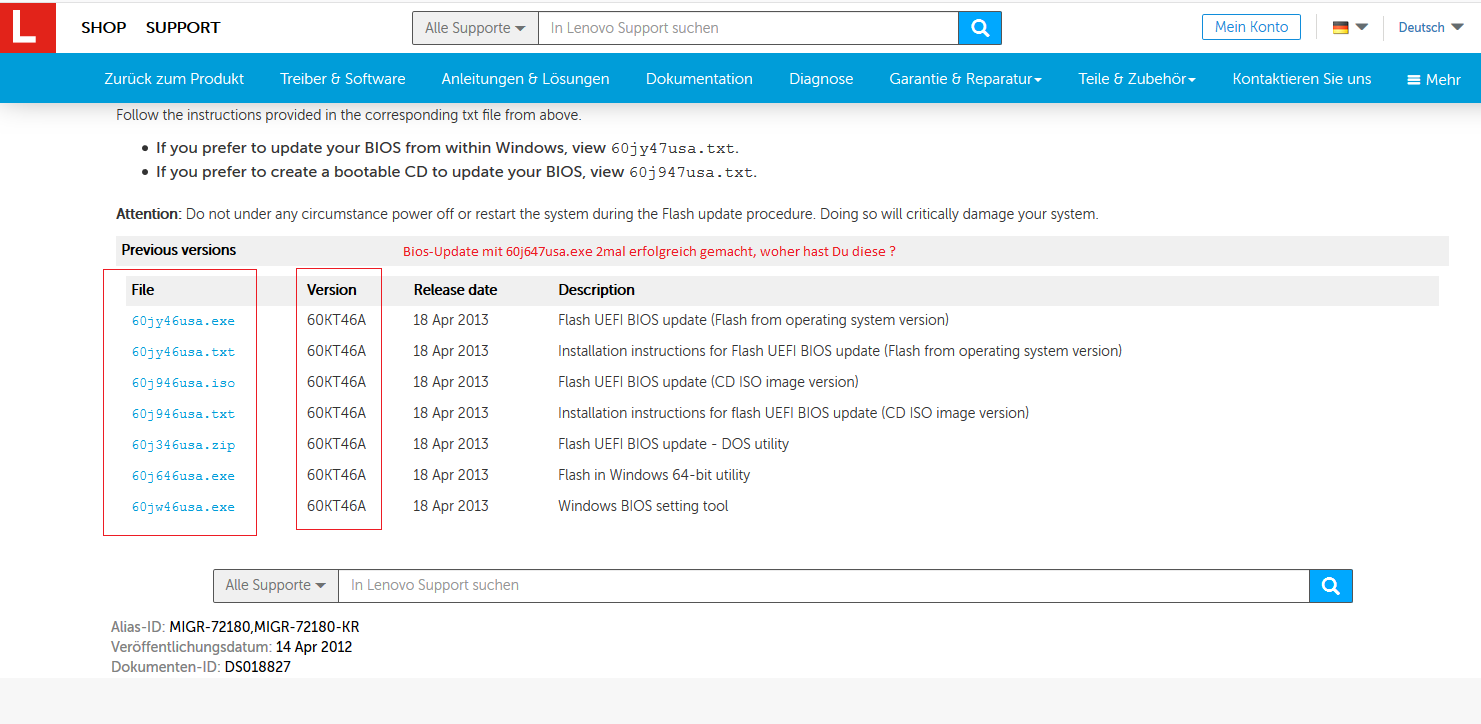The image size is (1481, 724).
Task: Click 'Flash UEFI BIOS update - DOS utility' text
Action: 674,444
